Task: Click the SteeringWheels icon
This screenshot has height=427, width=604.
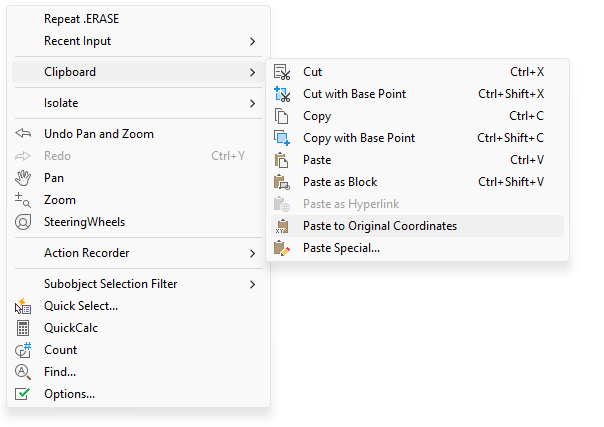Action: [x=25, y=222]
